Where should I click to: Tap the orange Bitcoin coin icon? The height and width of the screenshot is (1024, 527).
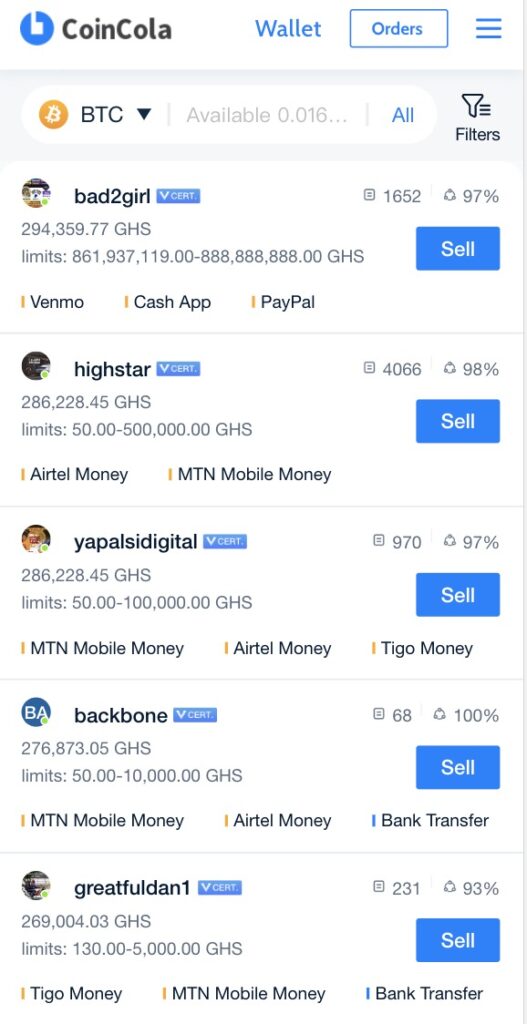(54, 115)
